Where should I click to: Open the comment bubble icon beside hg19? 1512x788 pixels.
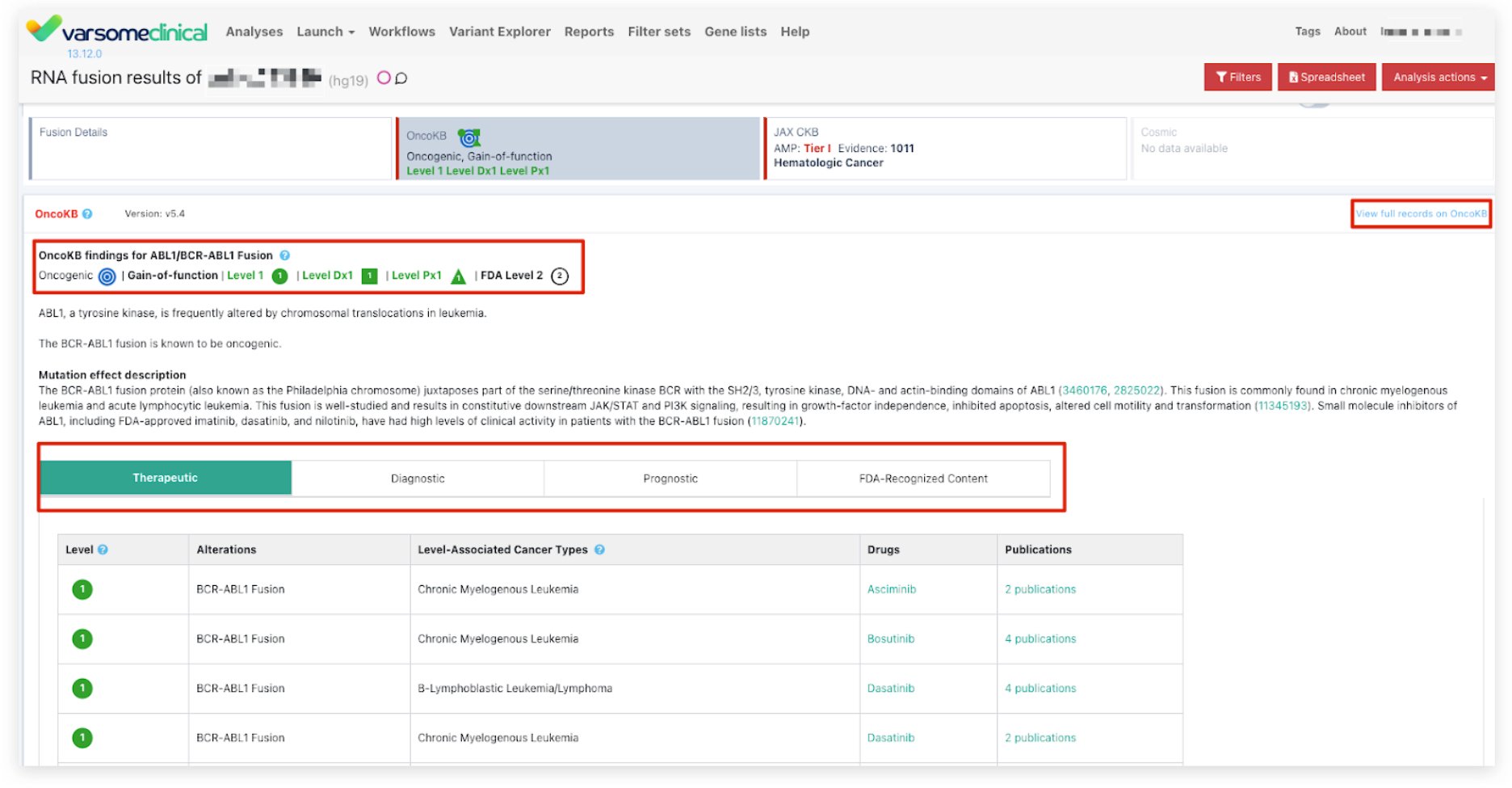coord(401,78)
